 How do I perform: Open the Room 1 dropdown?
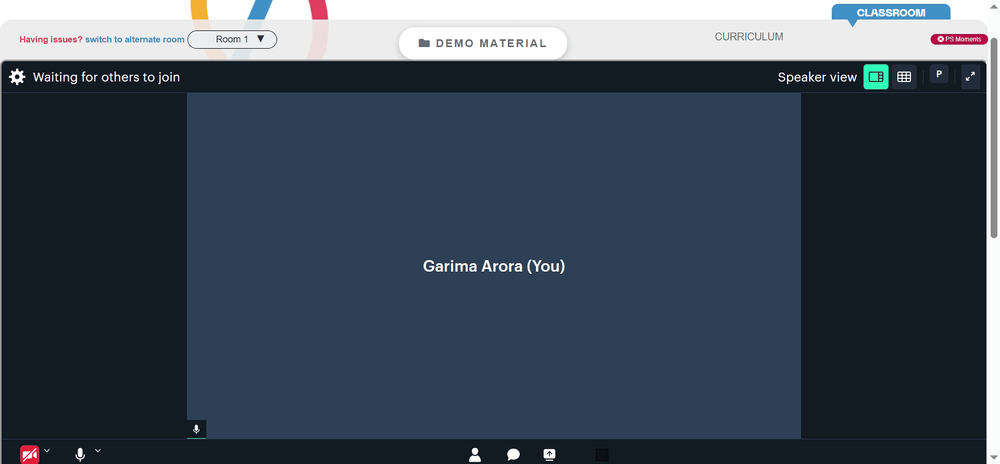point(232,40)
